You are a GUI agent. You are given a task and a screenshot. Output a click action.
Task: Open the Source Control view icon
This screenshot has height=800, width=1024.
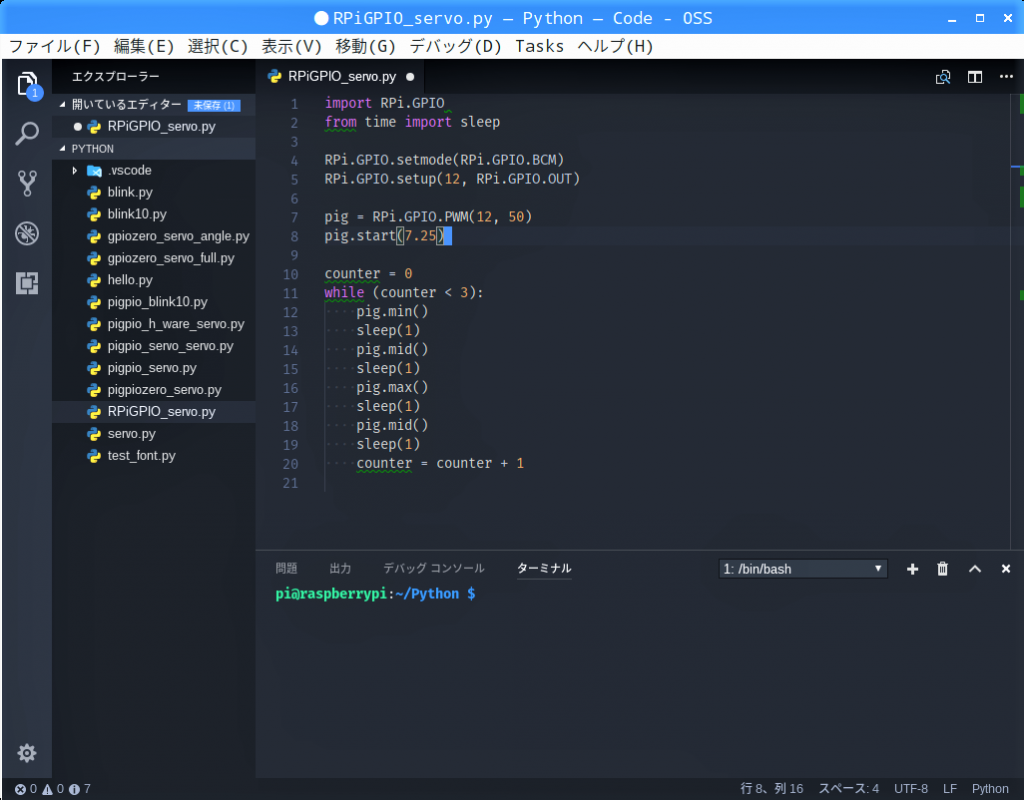27,184
